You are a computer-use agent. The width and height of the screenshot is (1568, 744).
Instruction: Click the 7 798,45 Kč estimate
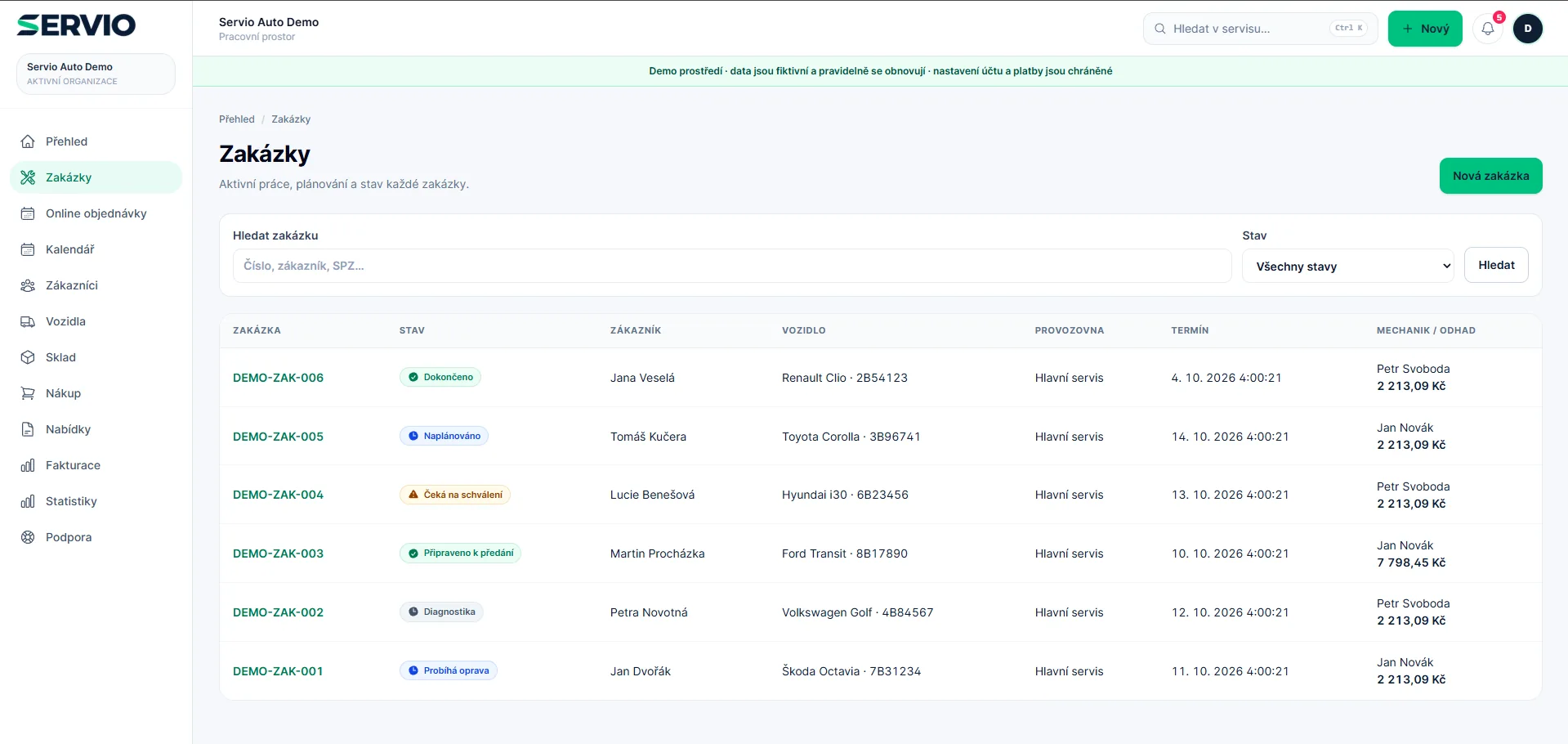pos(1411,562)
